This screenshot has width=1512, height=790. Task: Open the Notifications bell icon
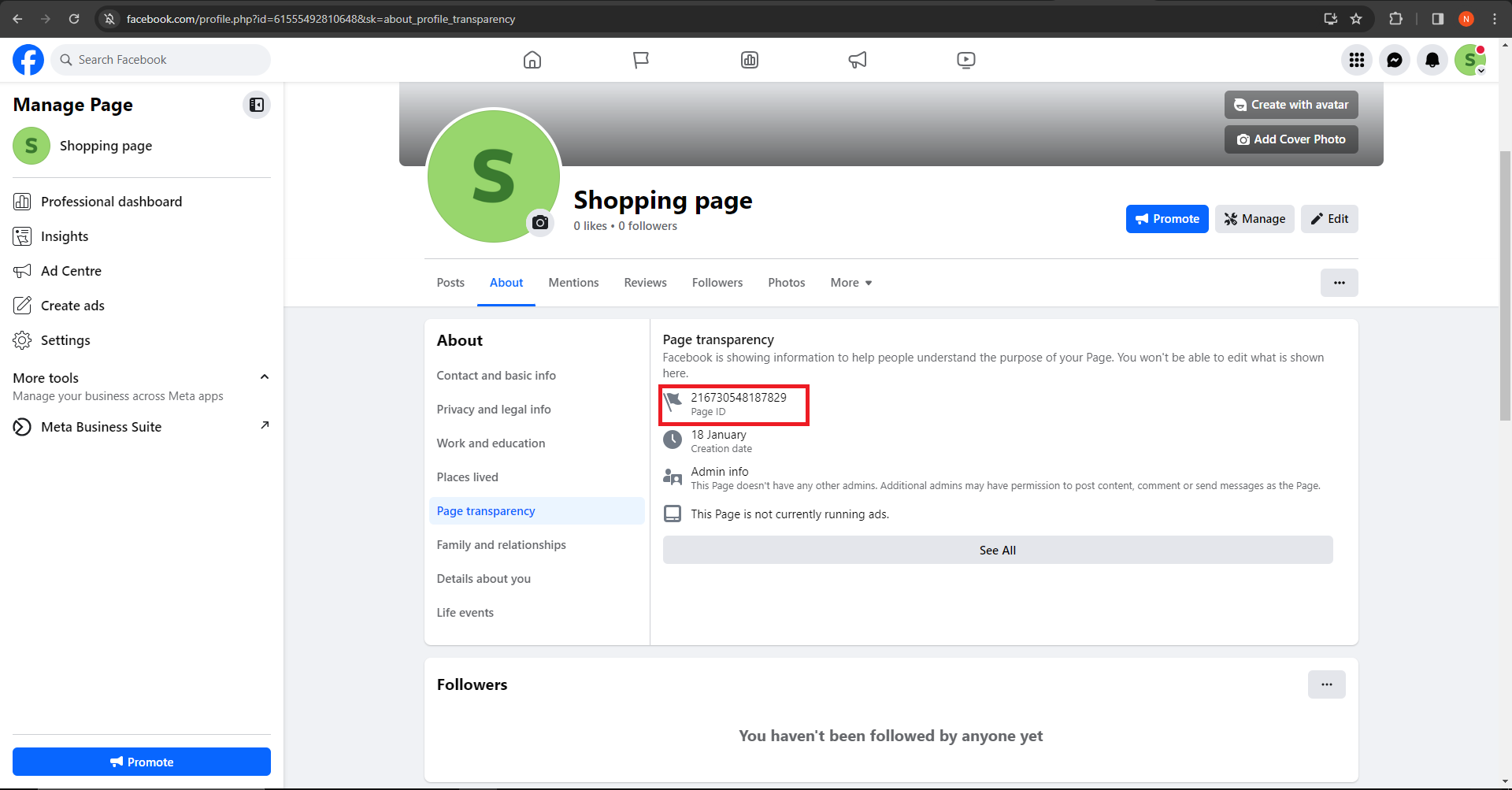click(x=1432, y=60)
